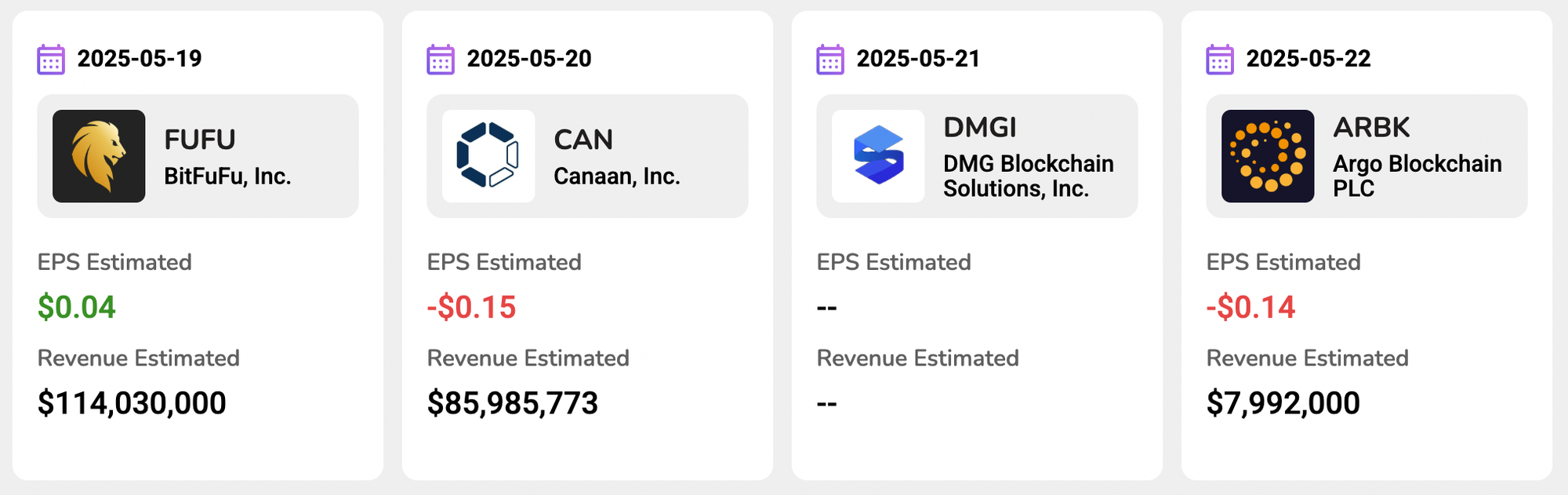Select the DMGI ticker symbol
The width and height of the screenshot is (1568, 495).
[980, 127]
